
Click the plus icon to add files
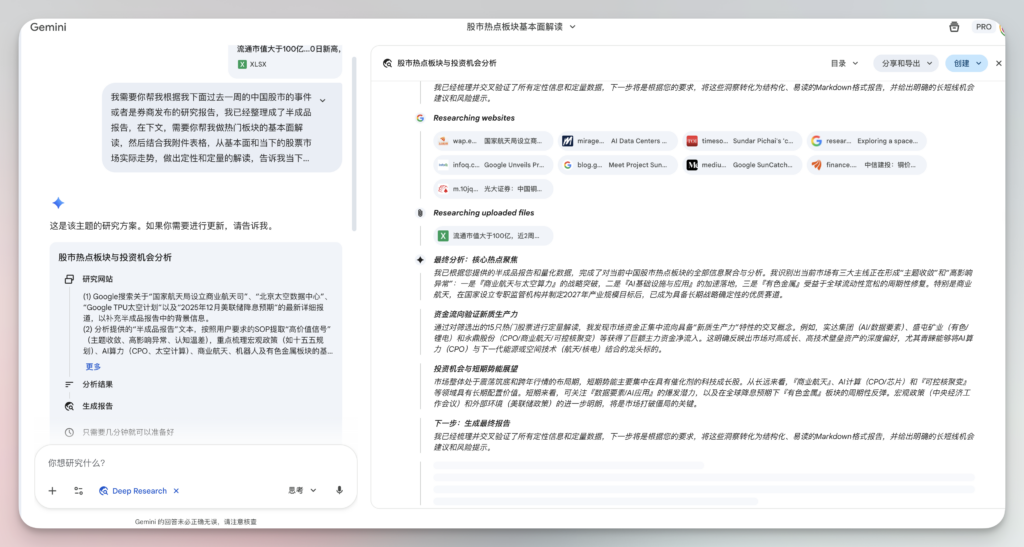52,491
